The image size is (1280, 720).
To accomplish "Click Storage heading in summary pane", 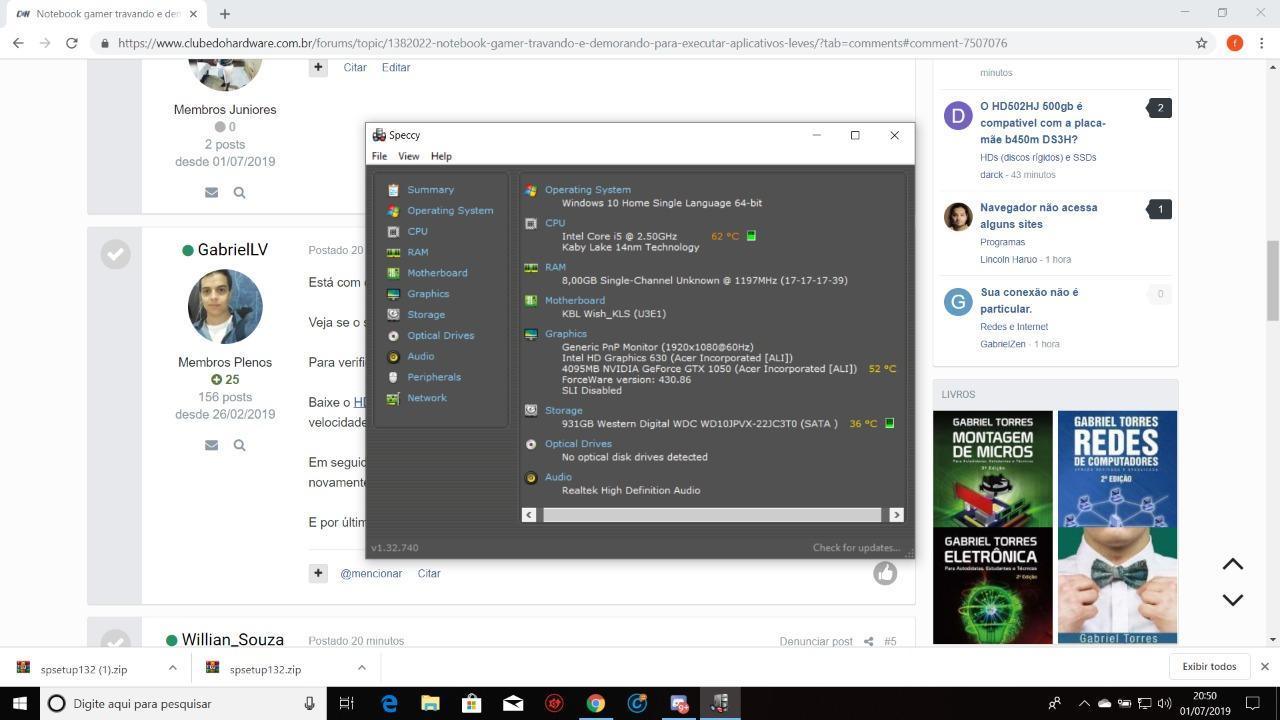I will (x=564, y=410).
